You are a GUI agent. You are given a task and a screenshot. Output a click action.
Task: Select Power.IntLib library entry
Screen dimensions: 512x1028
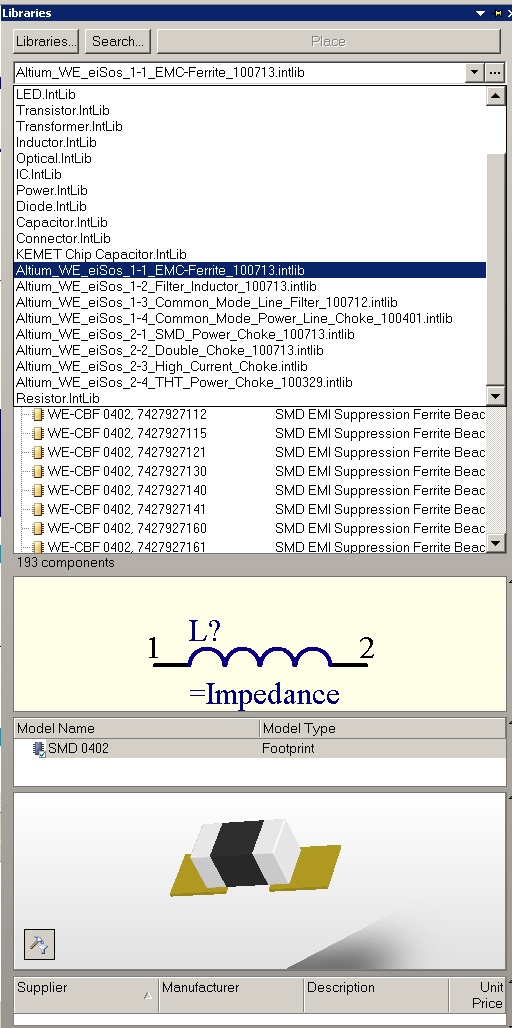[x=250, y=190]
